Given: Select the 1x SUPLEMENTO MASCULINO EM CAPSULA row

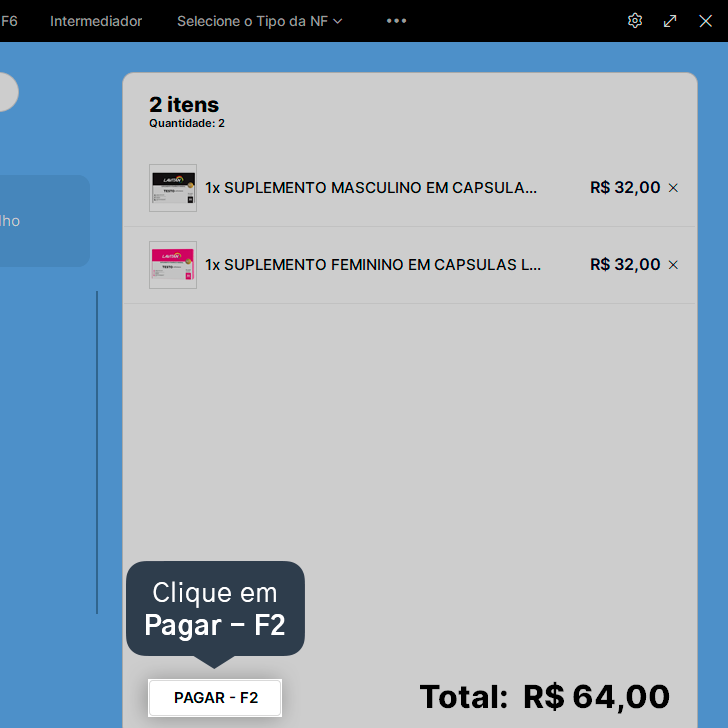Looking at the screenshot, I should 409,188.
